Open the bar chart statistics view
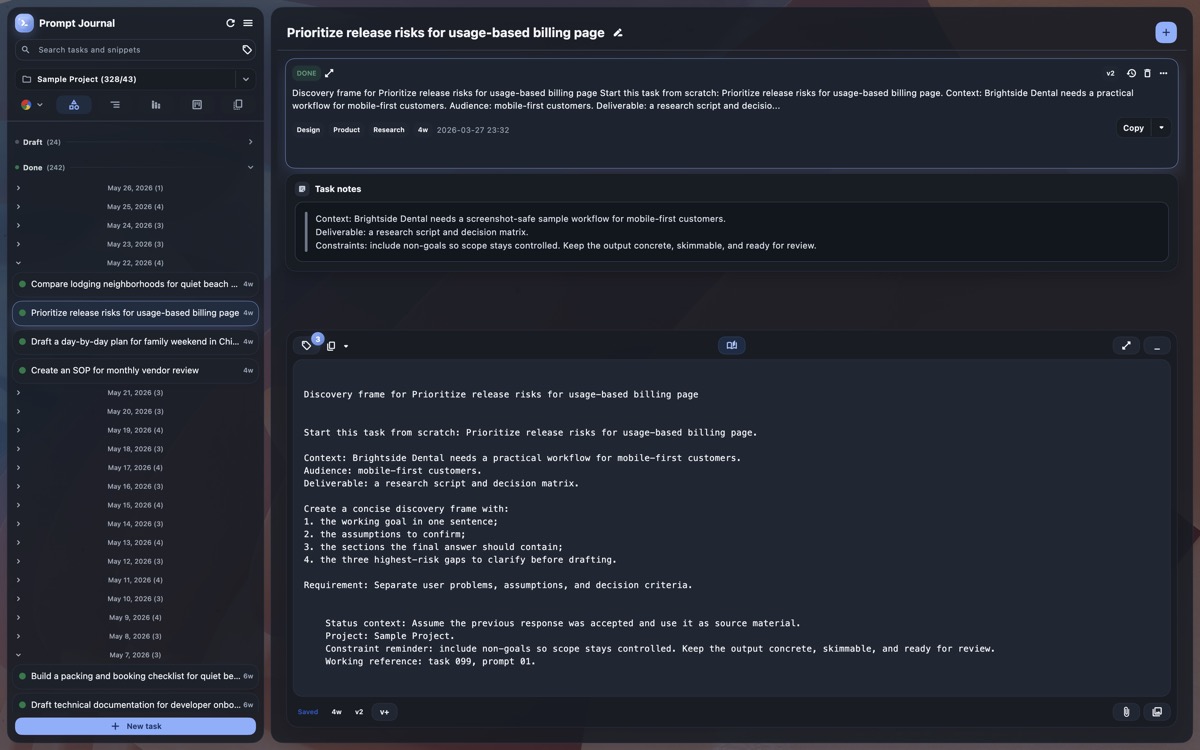1200x750 pixels. pyautogui.click(x=156, y=105)
